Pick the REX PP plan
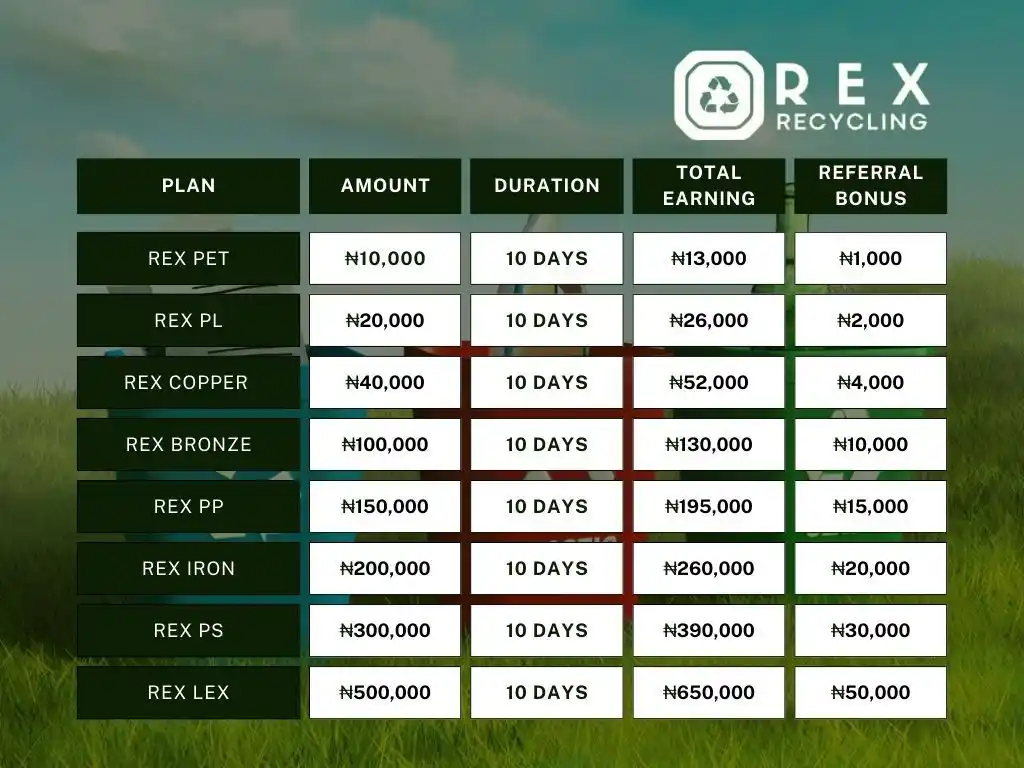This screenshot has width=1024, height=768. [188, 507]
